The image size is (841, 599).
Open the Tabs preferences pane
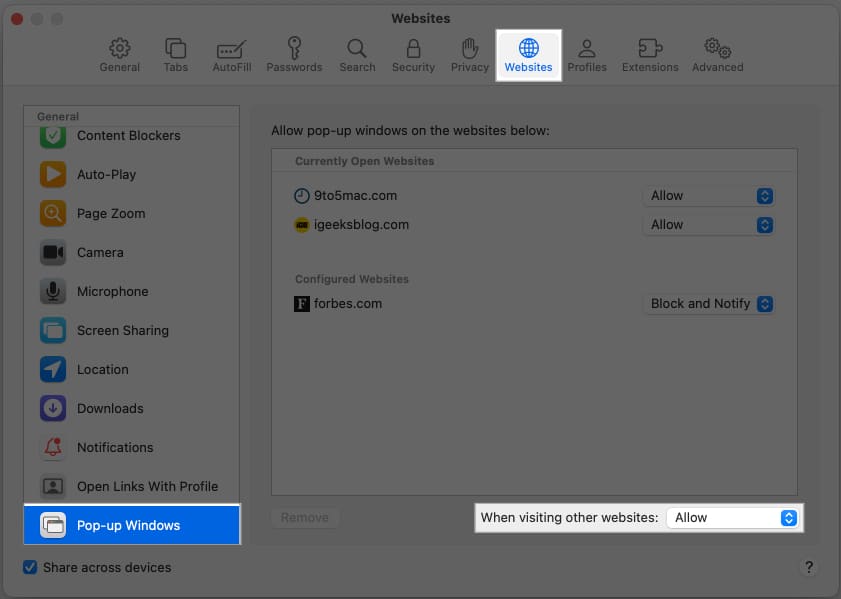pos(175,55)
